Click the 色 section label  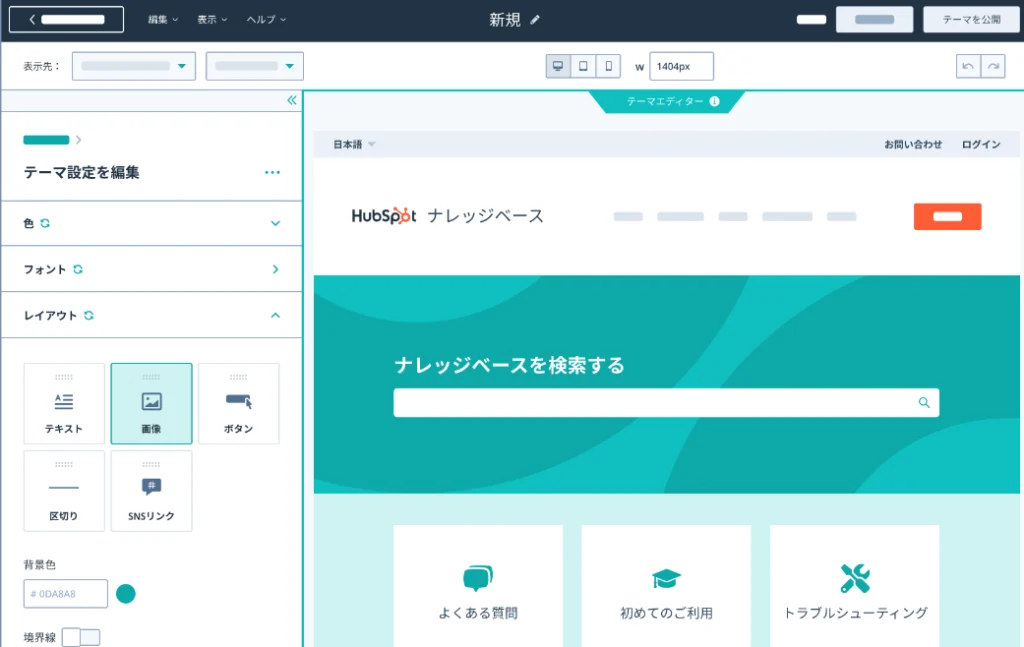[29, 223]
